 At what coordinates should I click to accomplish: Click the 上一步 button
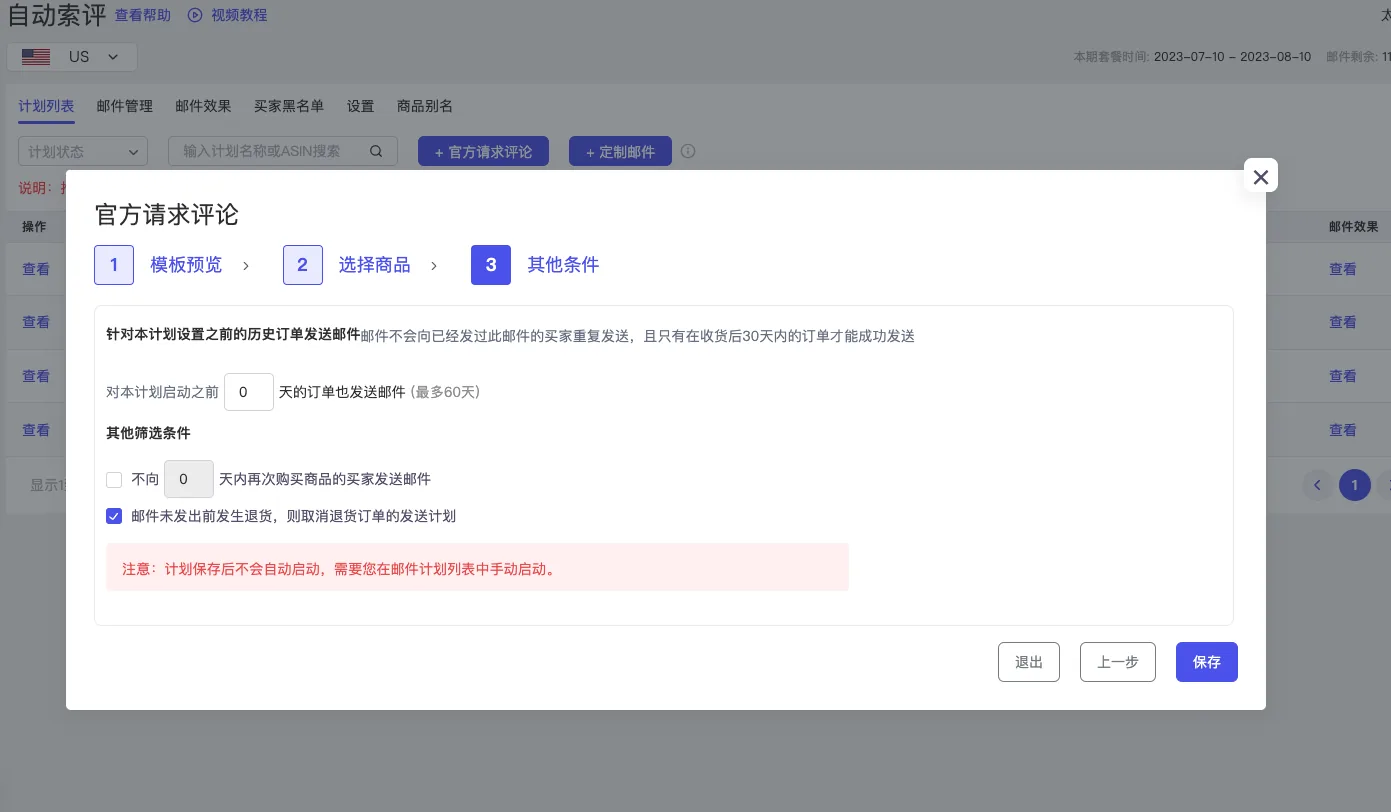1118,662
